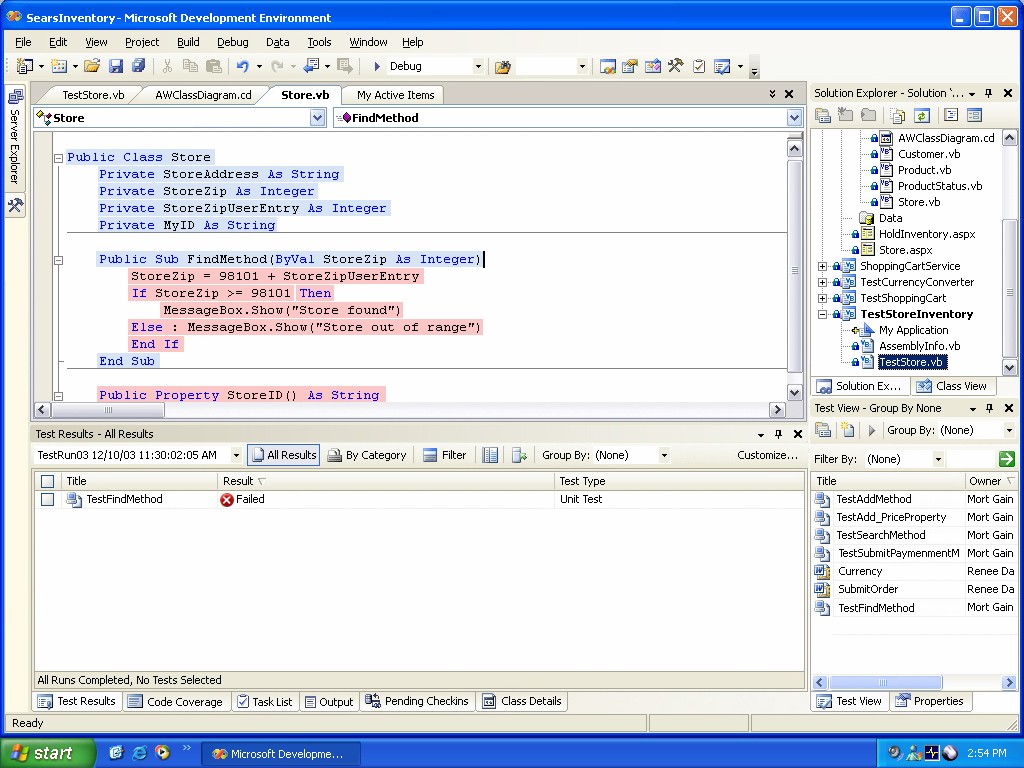Toggle the All Results view button
Viewport: 1024px width, 768px height.
click(284, 455)
